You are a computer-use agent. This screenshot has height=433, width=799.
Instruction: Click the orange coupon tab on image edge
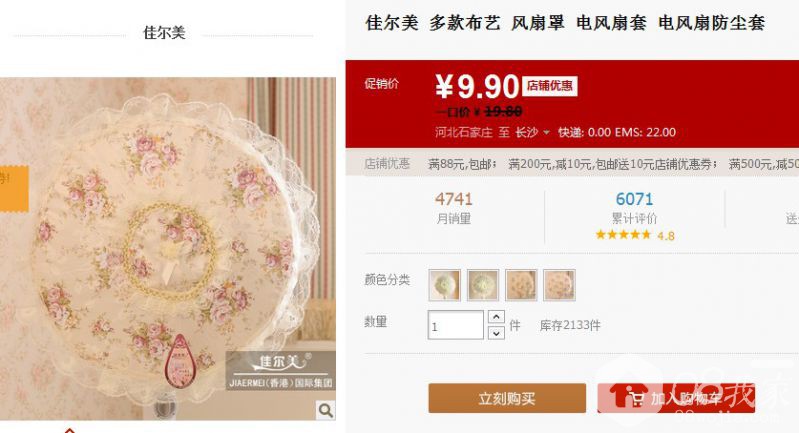pos(14,188)
